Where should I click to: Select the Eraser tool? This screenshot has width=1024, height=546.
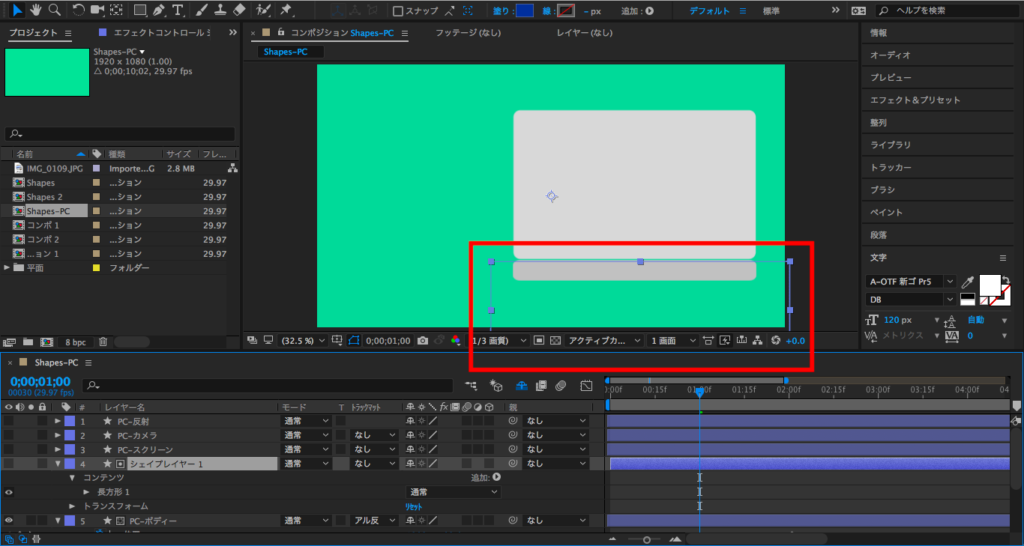tap(238, 10)
